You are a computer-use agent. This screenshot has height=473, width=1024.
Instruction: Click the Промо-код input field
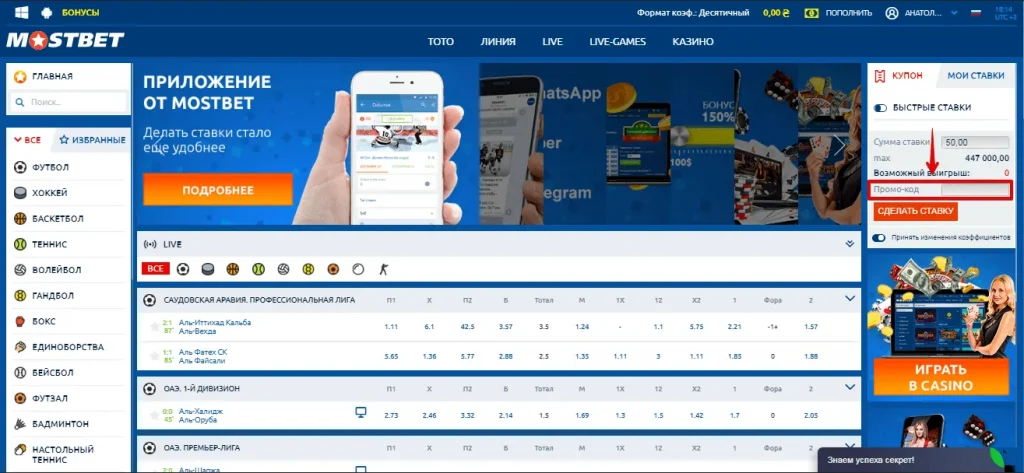976,190
